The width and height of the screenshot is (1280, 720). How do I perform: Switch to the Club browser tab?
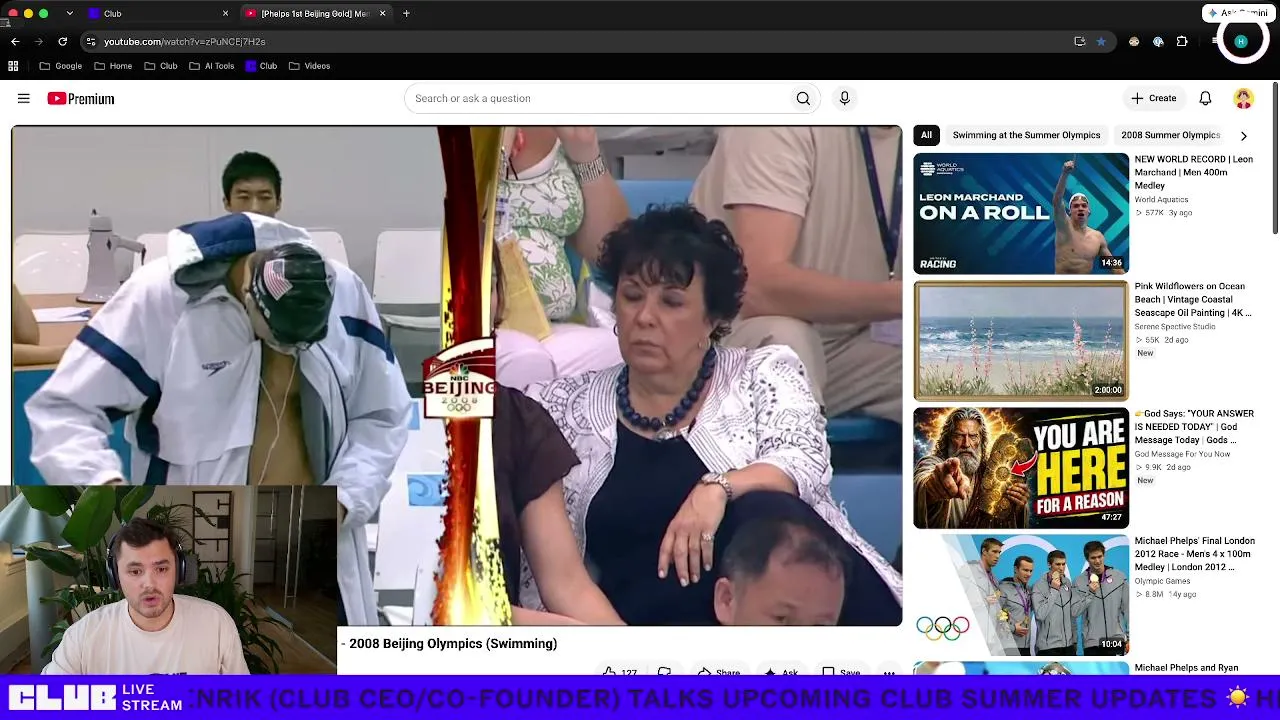158,13
